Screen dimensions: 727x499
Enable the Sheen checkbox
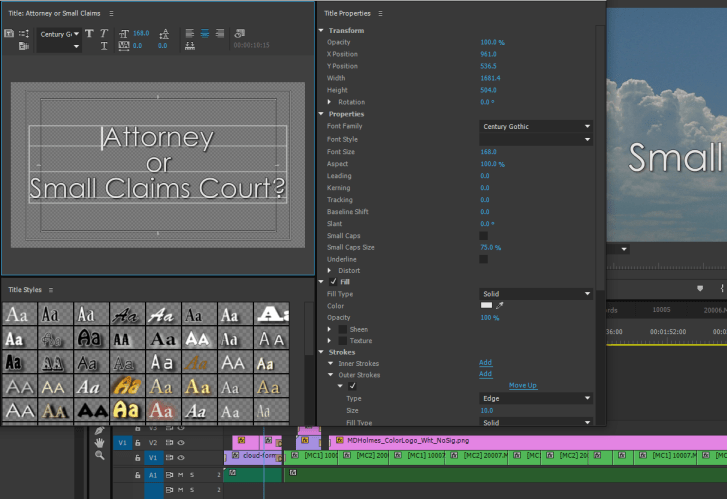coord(343,329)
